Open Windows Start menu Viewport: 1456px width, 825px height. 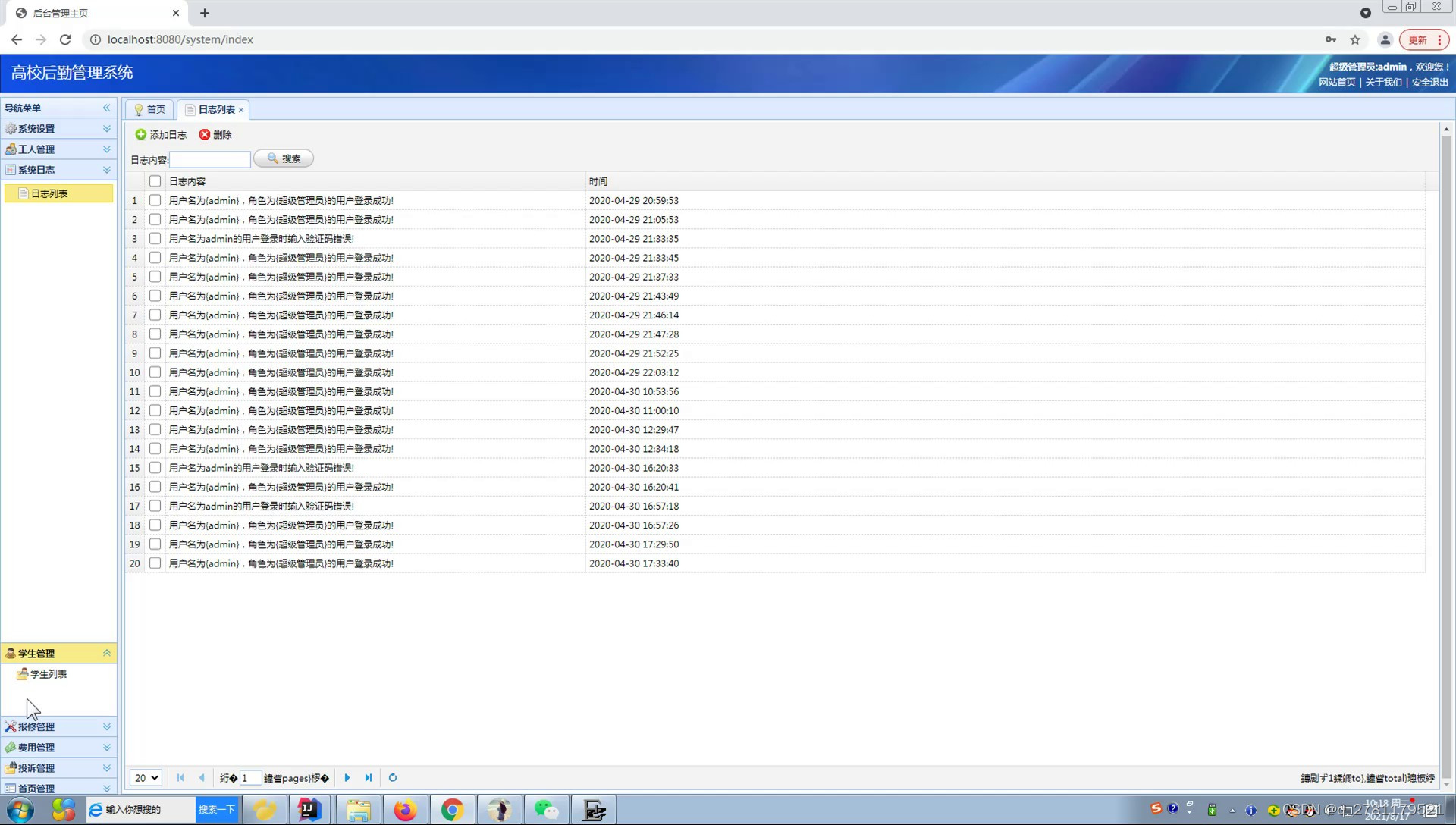click(20, 810)
